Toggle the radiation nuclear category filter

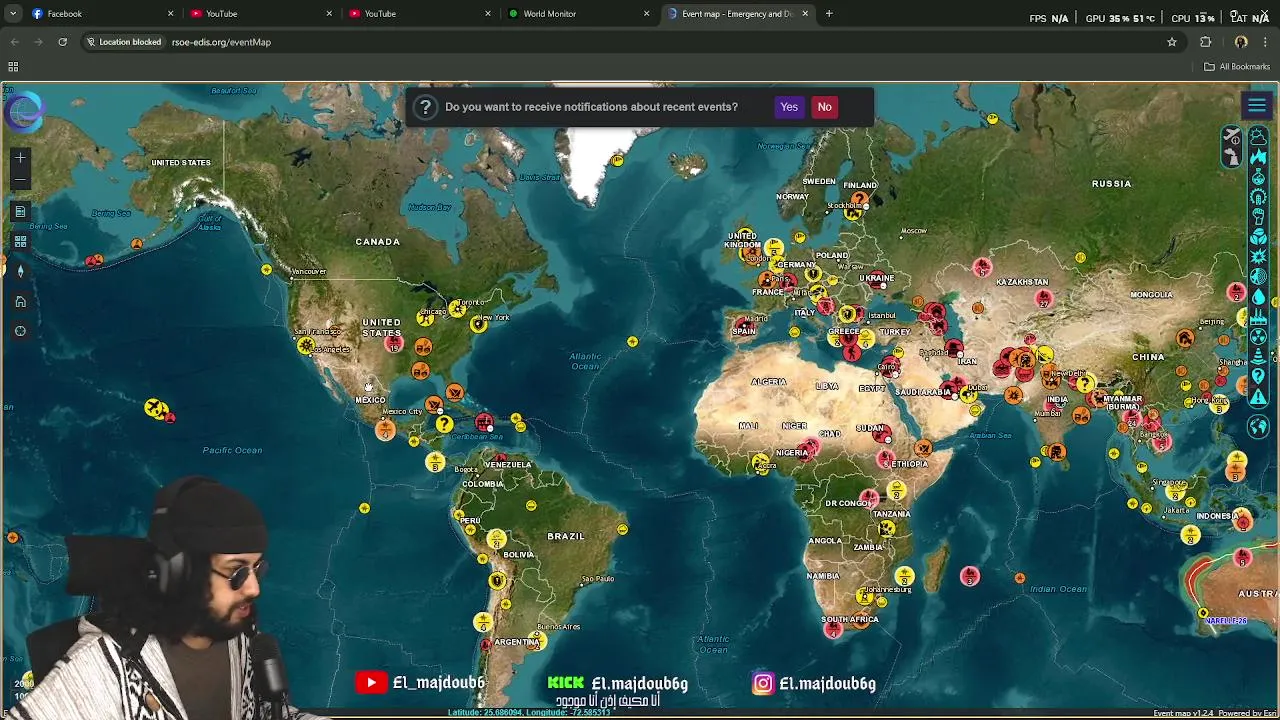click(x=1259, y=336)
